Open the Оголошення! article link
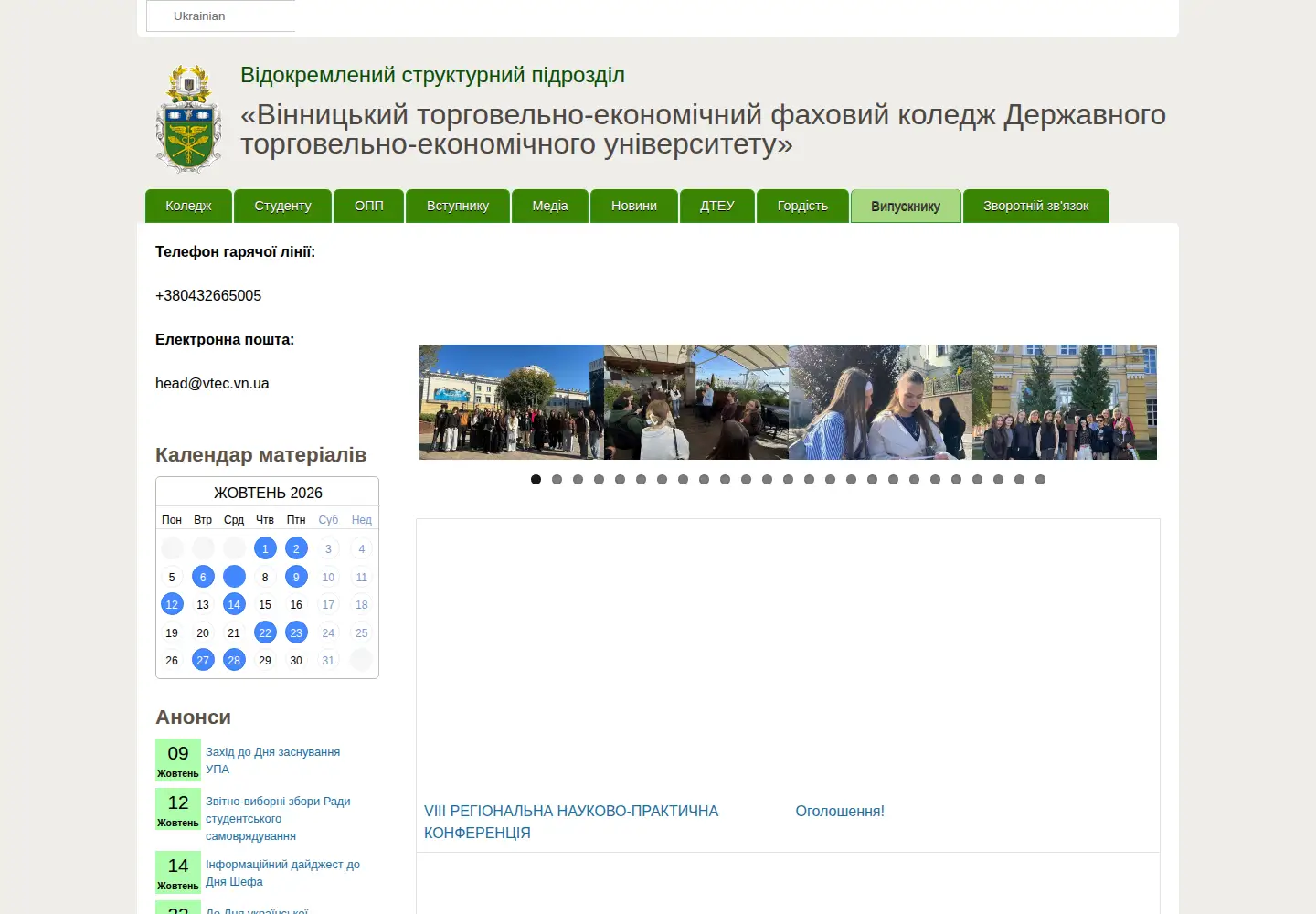This screenshot has height=914, width=1316. (x=840, y=811)
